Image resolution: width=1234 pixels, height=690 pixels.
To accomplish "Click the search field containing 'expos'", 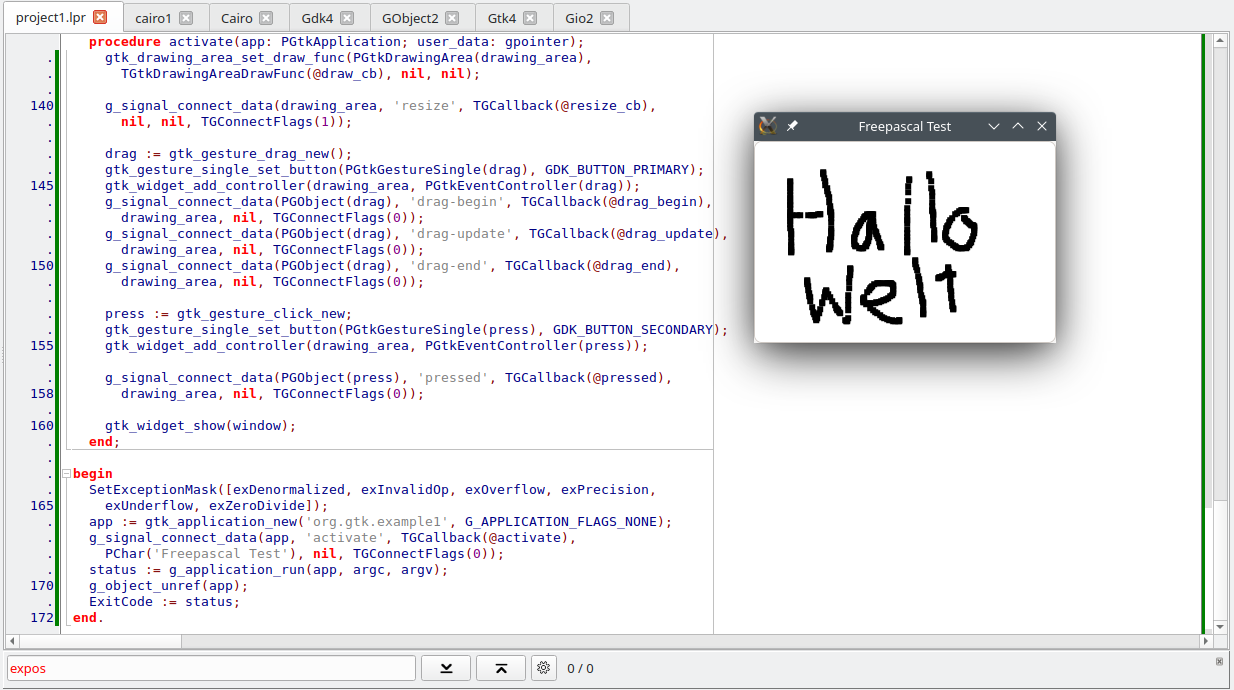I will click(x=210, y=668).
